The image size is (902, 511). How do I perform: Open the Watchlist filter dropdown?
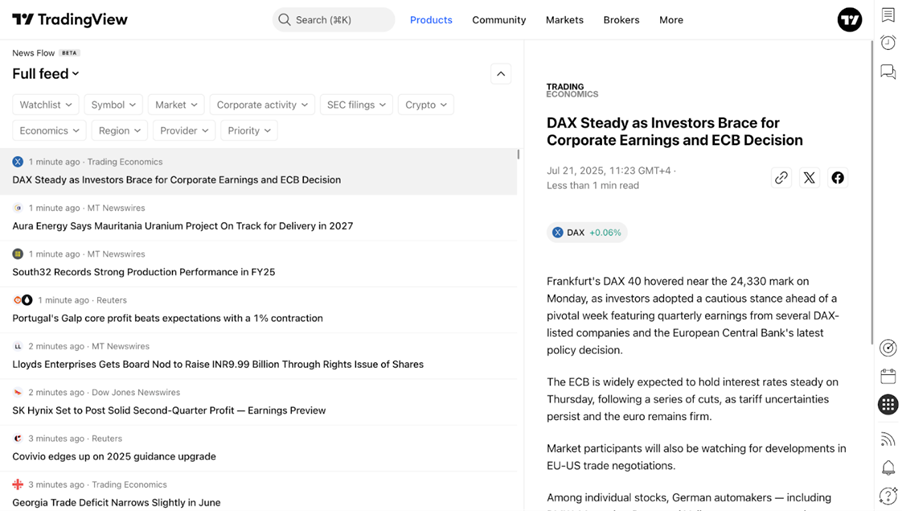(45, 105)
